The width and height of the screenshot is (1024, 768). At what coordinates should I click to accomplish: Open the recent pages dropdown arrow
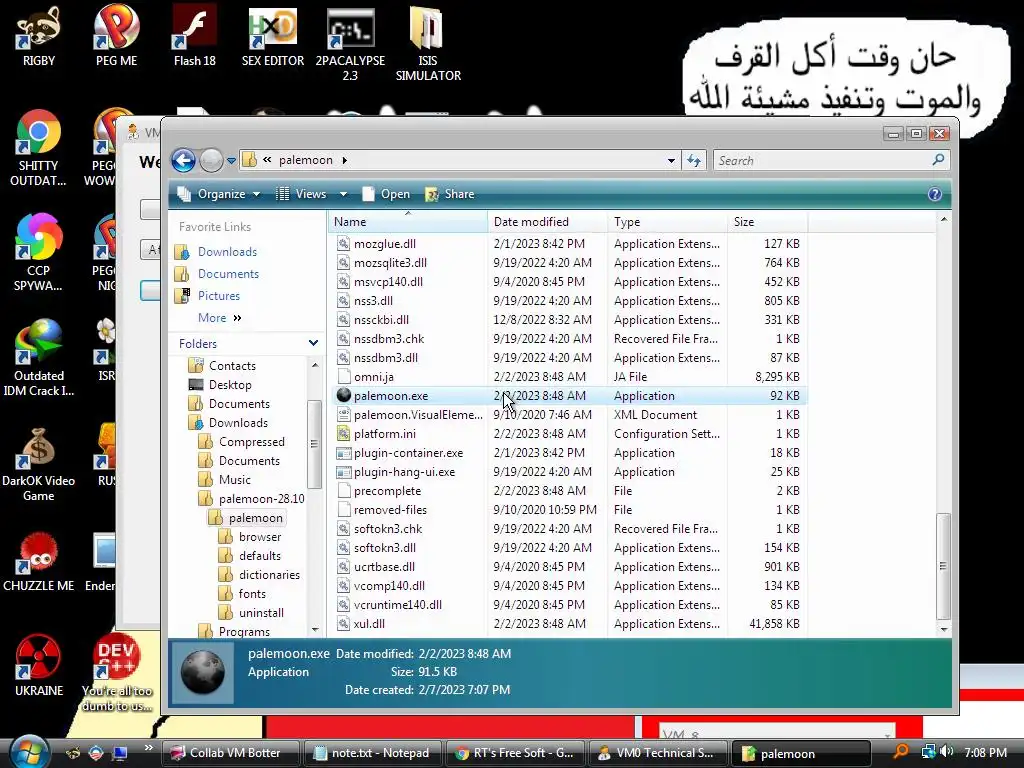[x=231, y=161]
